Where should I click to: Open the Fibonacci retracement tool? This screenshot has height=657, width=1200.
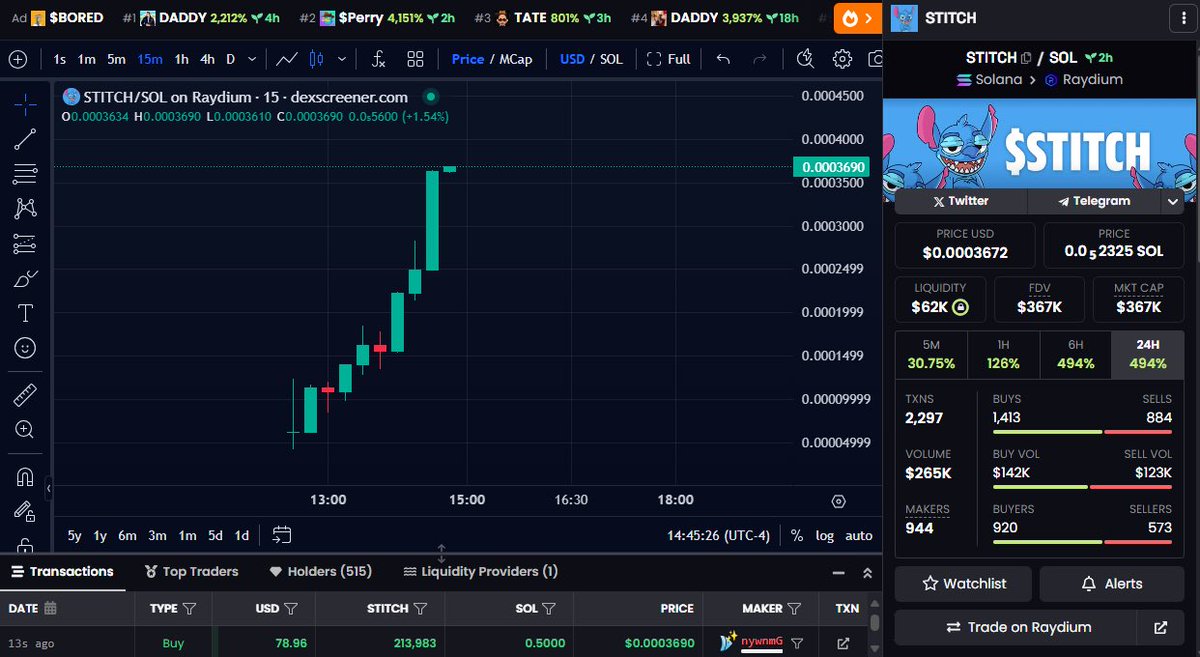[x=25, y=174]
